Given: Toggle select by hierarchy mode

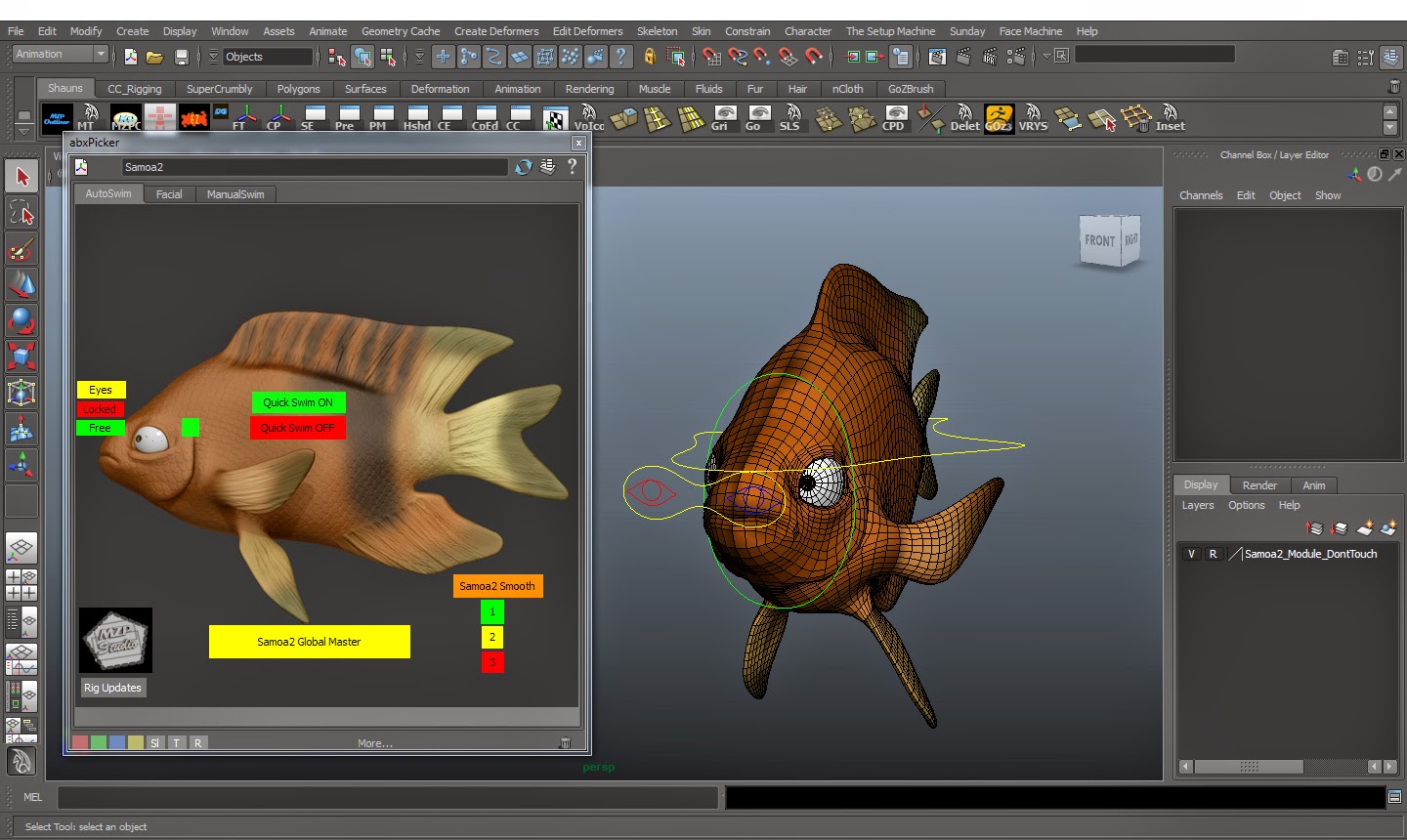Looking at the screenshot, I should coord(337,57).
